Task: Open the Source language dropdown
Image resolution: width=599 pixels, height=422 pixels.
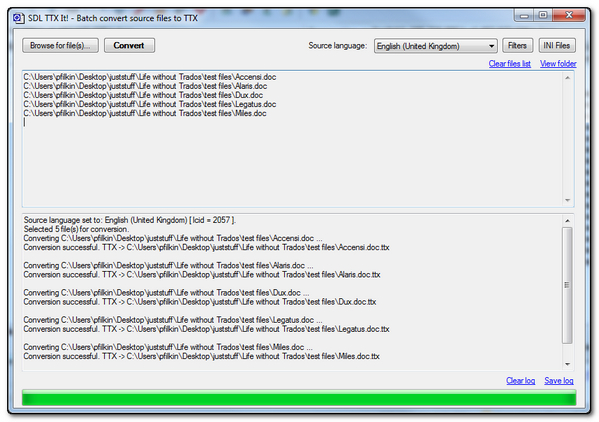Action: (435, 46)
